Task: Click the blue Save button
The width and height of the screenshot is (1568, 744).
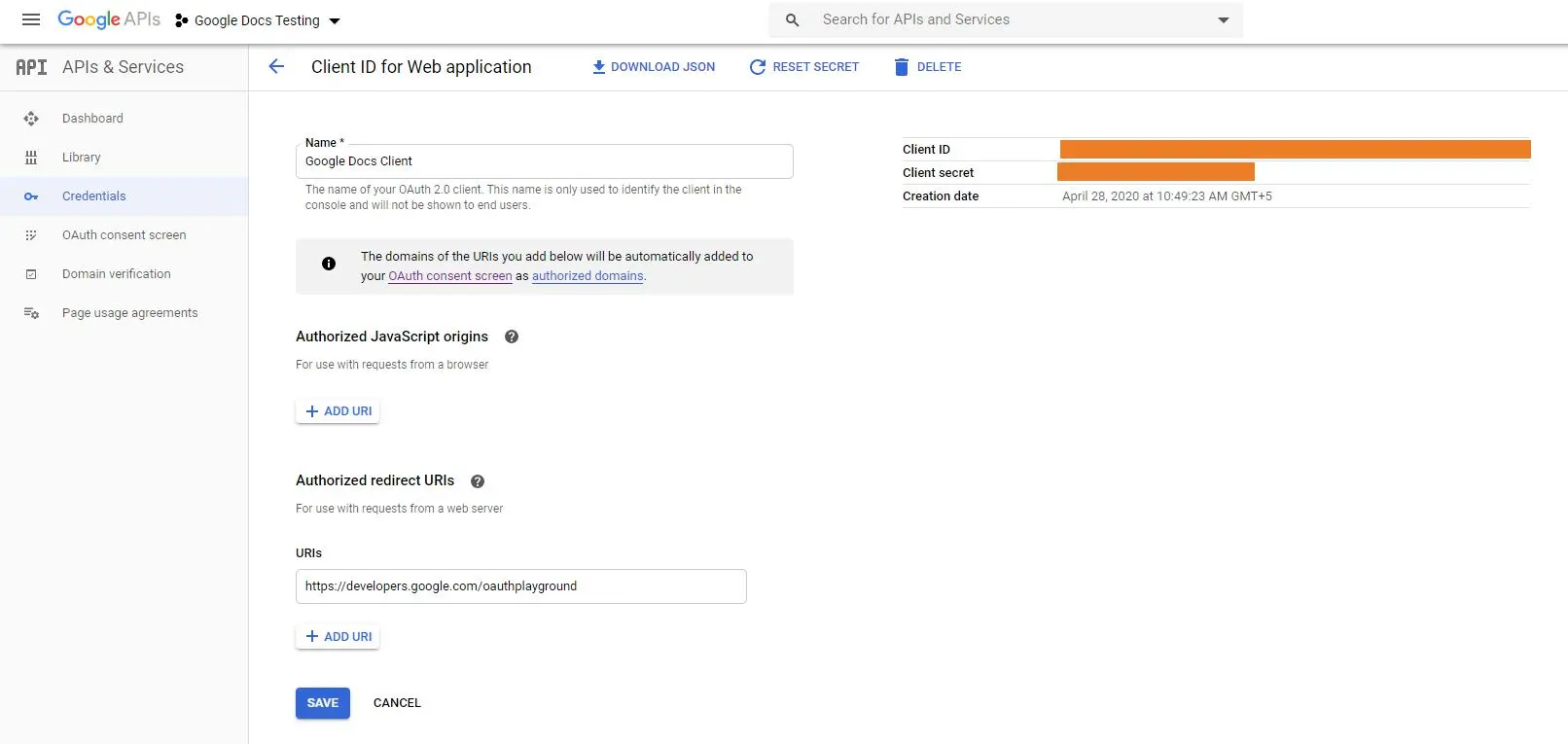Action: [323, 703]
